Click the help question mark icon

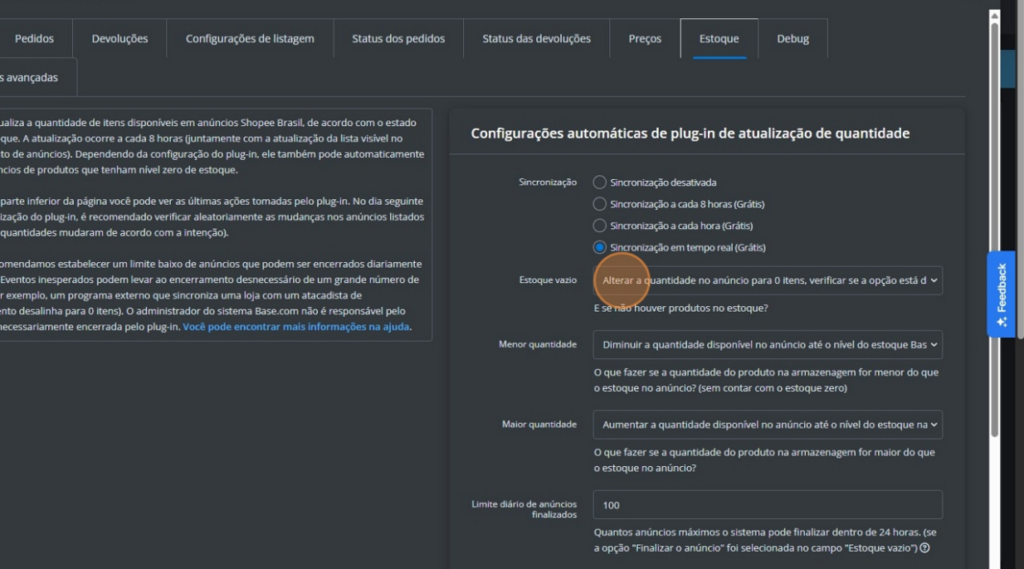(925, 548)
